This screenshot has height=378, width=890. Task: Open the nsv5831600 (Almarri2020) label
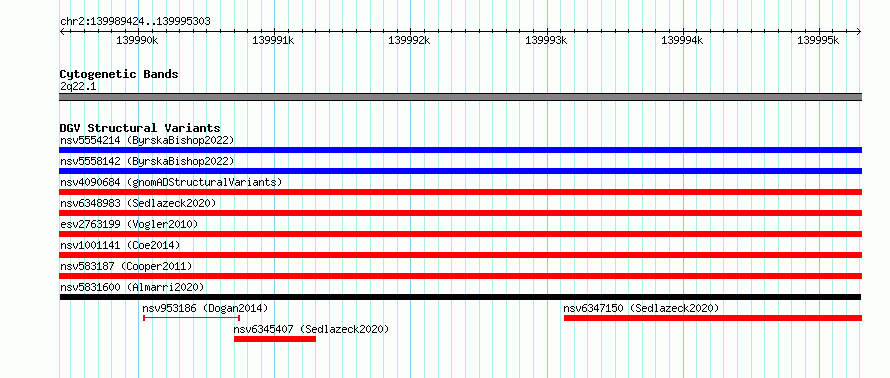click(x=132, y=287)
